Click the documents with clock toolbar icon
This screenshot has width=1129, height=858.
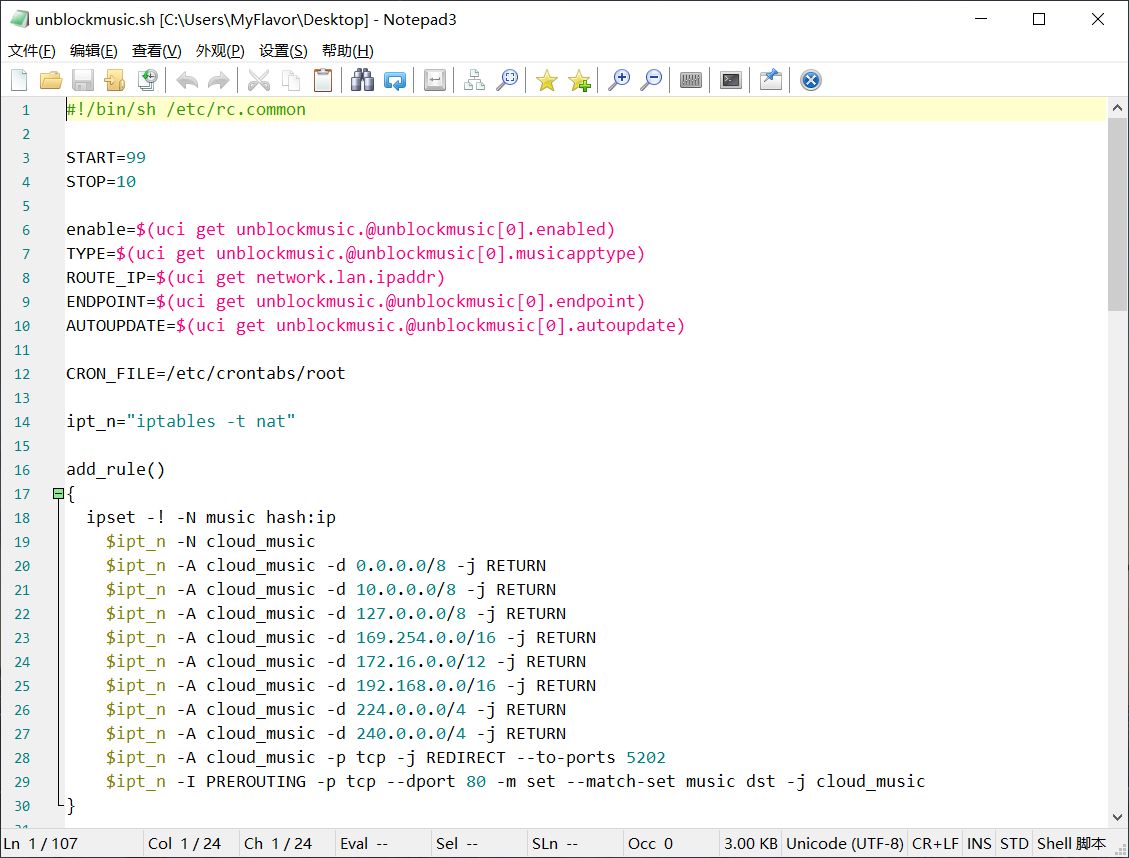click(148, 80)
